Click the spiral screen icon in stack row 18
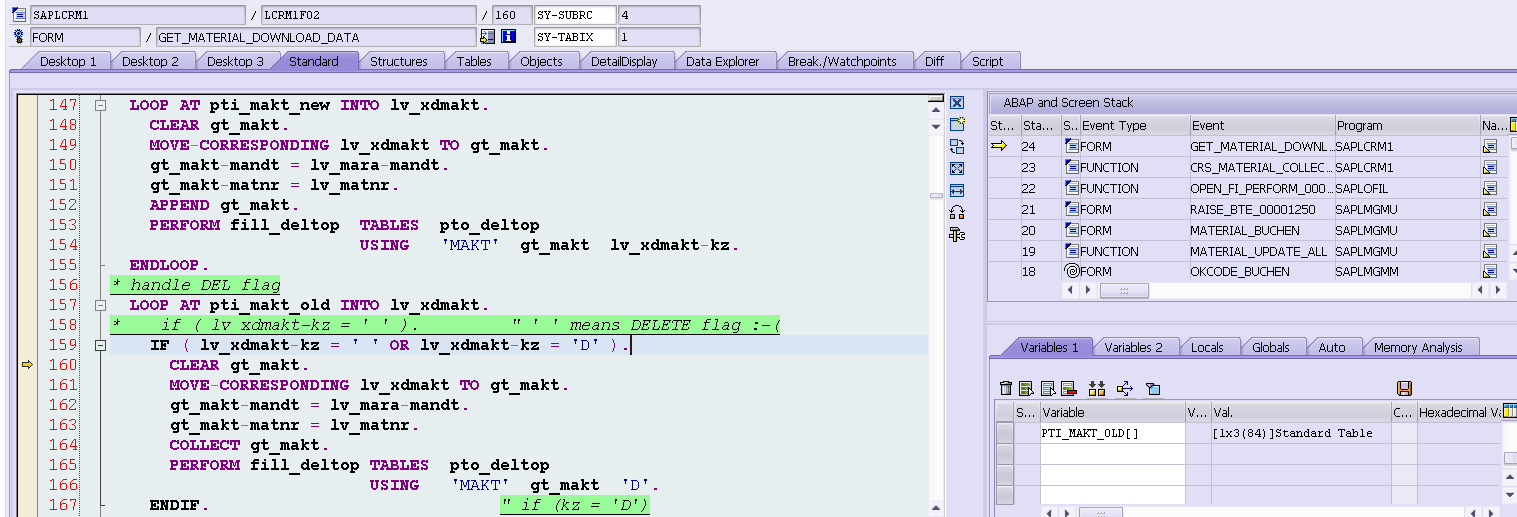Viewport: 1517px width, 517px height. 1071,271
